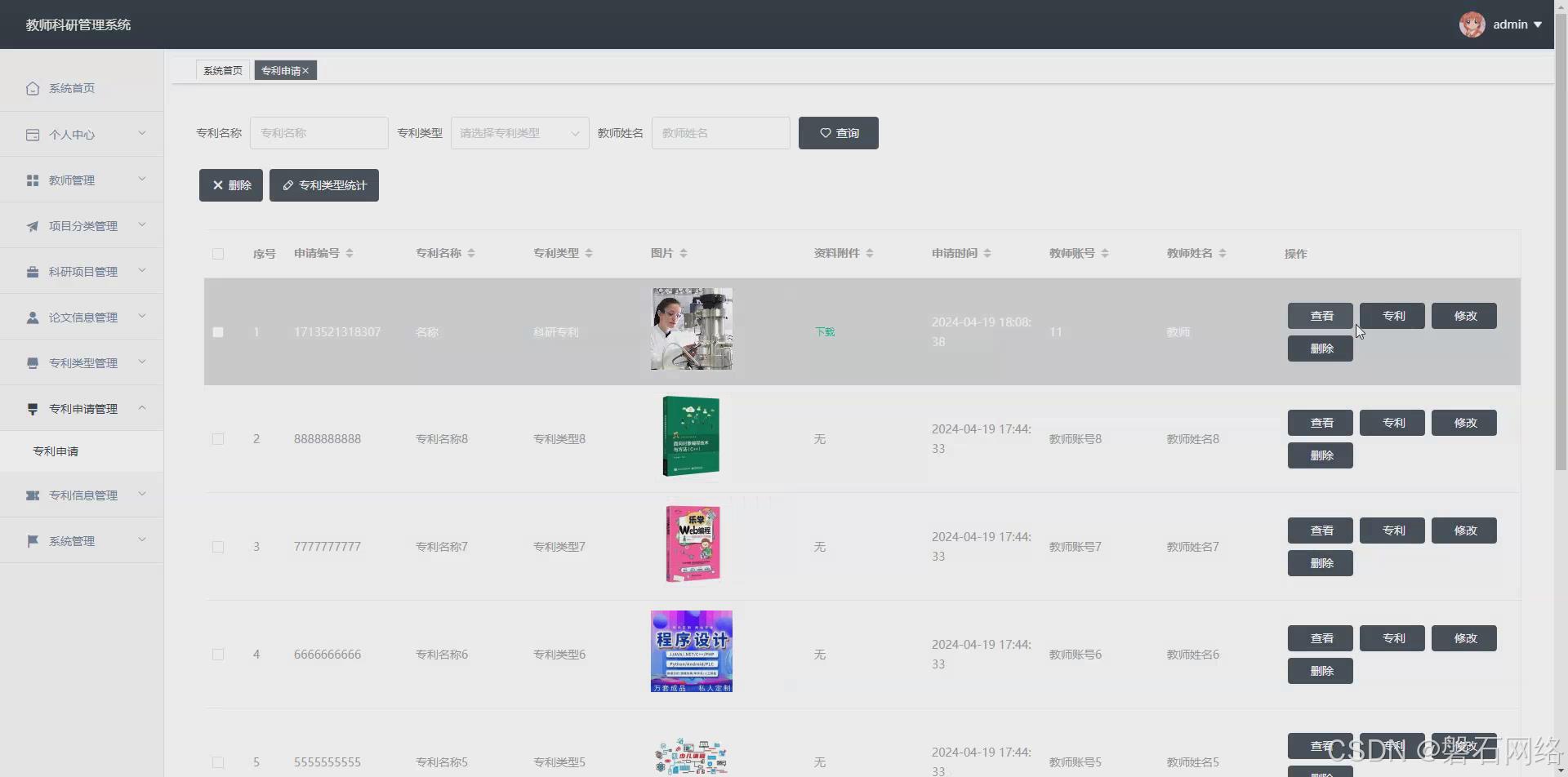1568x777 pixels.
Task: Expand the 系统管理 sidebar menu
Action: (x=142, y=540)
